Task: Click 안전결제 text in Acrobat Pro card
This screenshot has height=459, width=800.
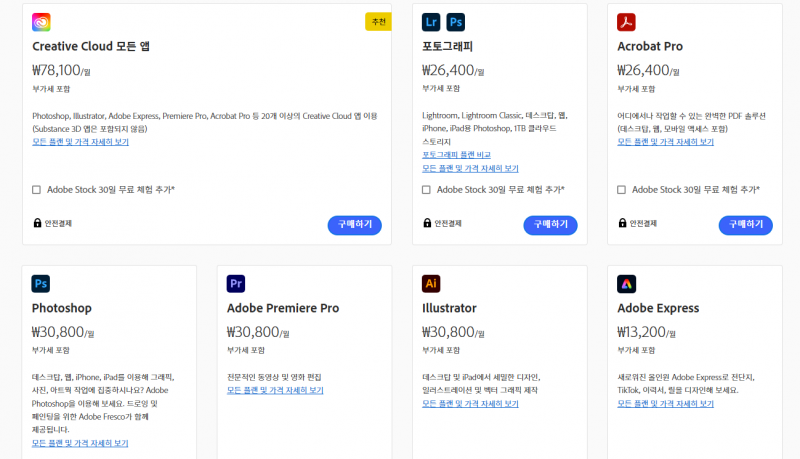Action: 643,223
